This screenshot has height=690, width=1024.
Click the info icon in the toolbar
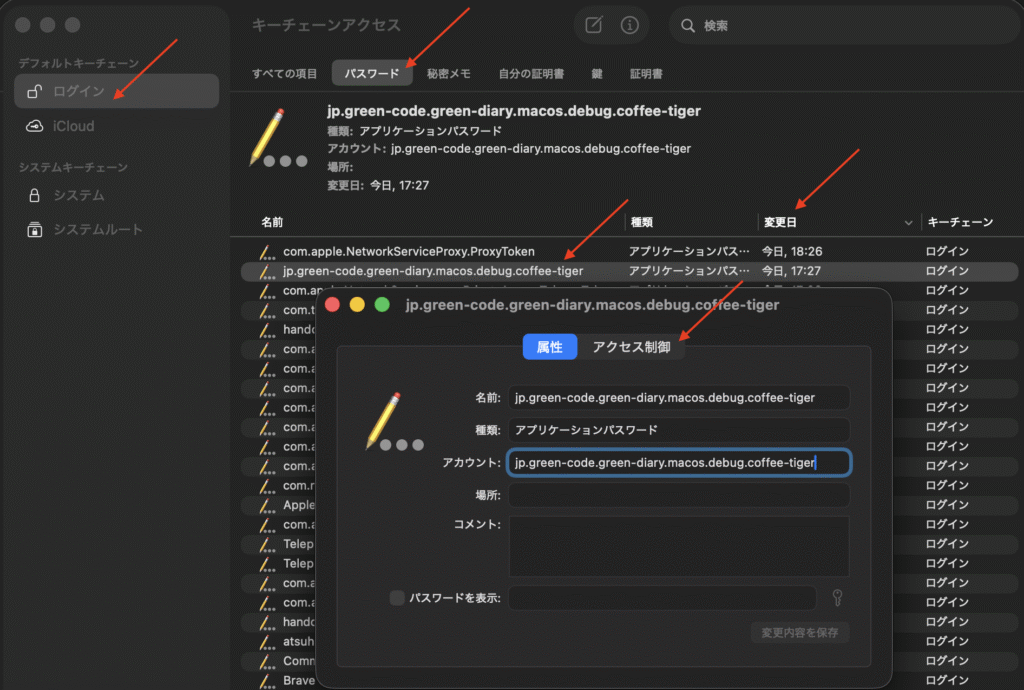click(629, 26)
